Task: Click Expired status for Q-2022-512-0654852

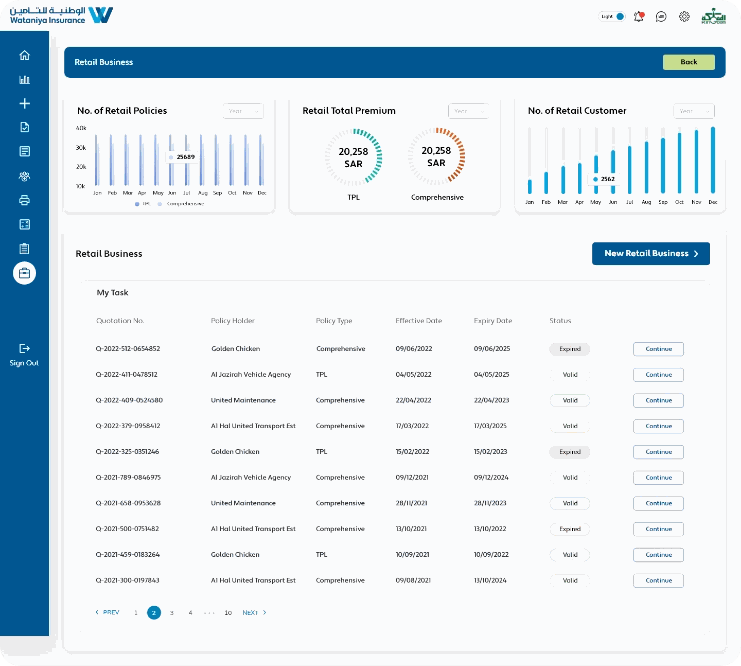Action: click(x=569, y=349)
